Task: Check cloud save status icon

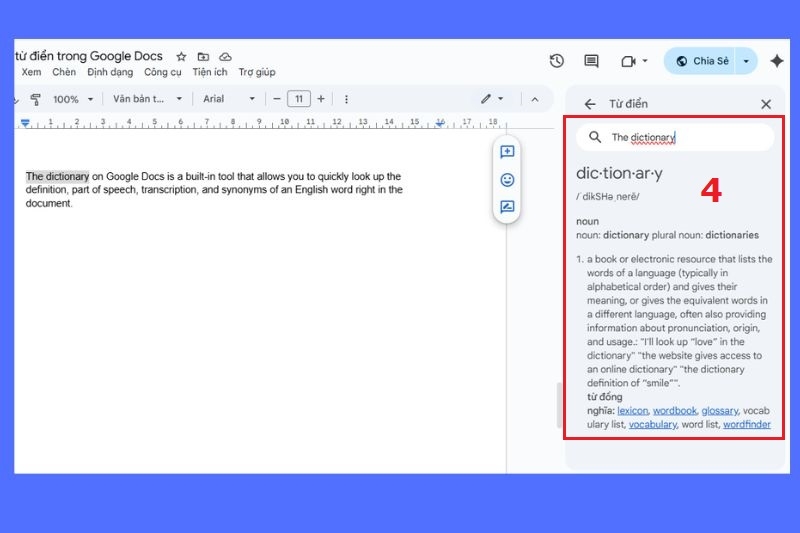Action: [225, 57]
